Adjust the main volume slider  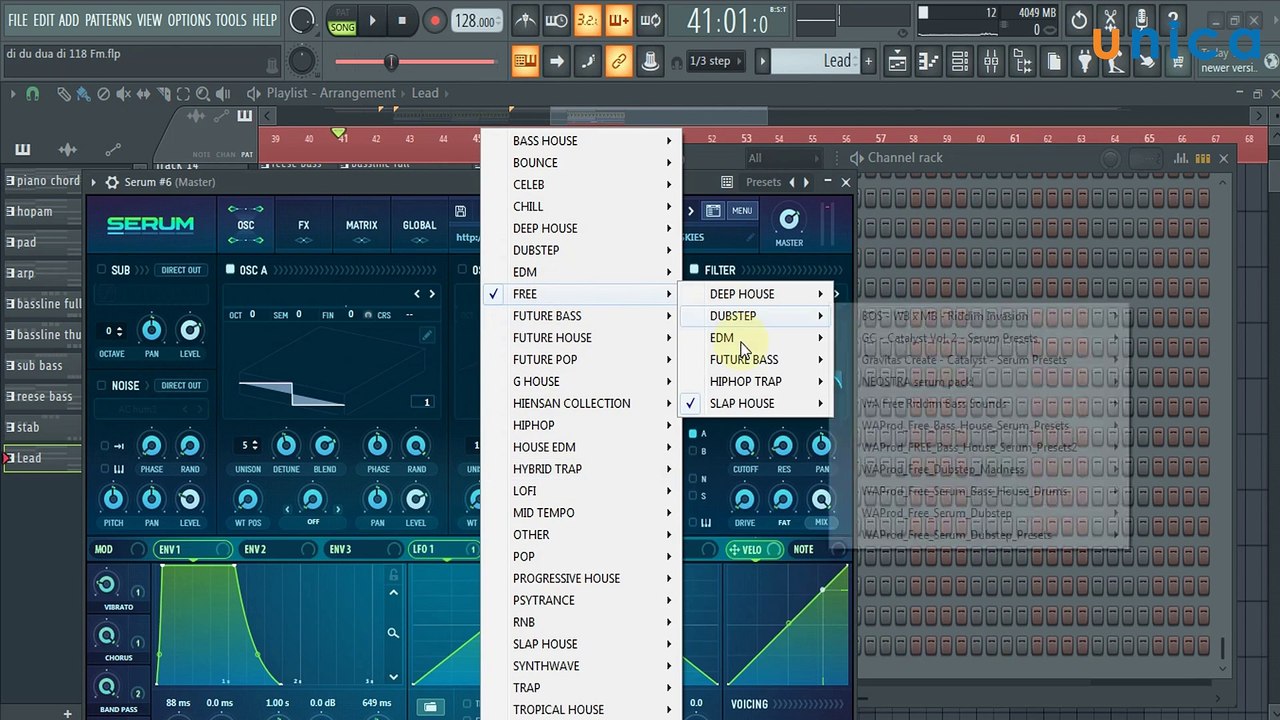tap(415, 62)
